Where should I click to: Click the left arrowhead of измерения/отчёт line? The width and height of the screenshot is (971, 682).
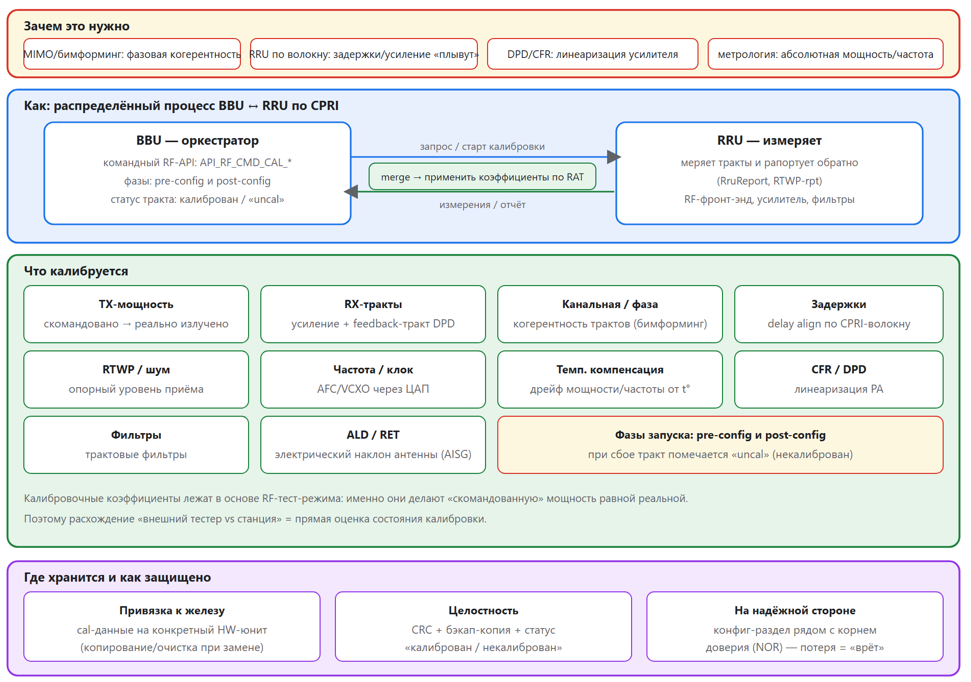[351, 191]
